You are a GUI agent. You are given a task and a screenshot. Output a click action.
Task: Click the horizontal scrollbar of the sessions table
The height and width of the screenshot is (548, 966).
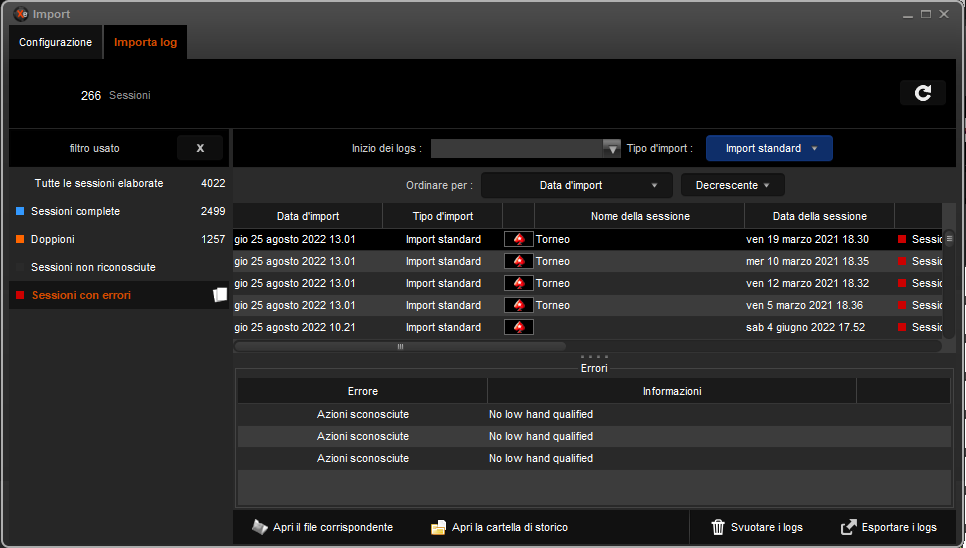point(400,347)
